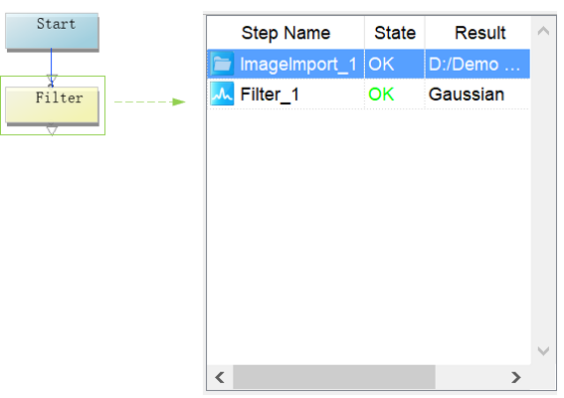Click the down arrow of vertical scrollbar
The height and width of the screenshot is (398, 564).
click(543, 350)
